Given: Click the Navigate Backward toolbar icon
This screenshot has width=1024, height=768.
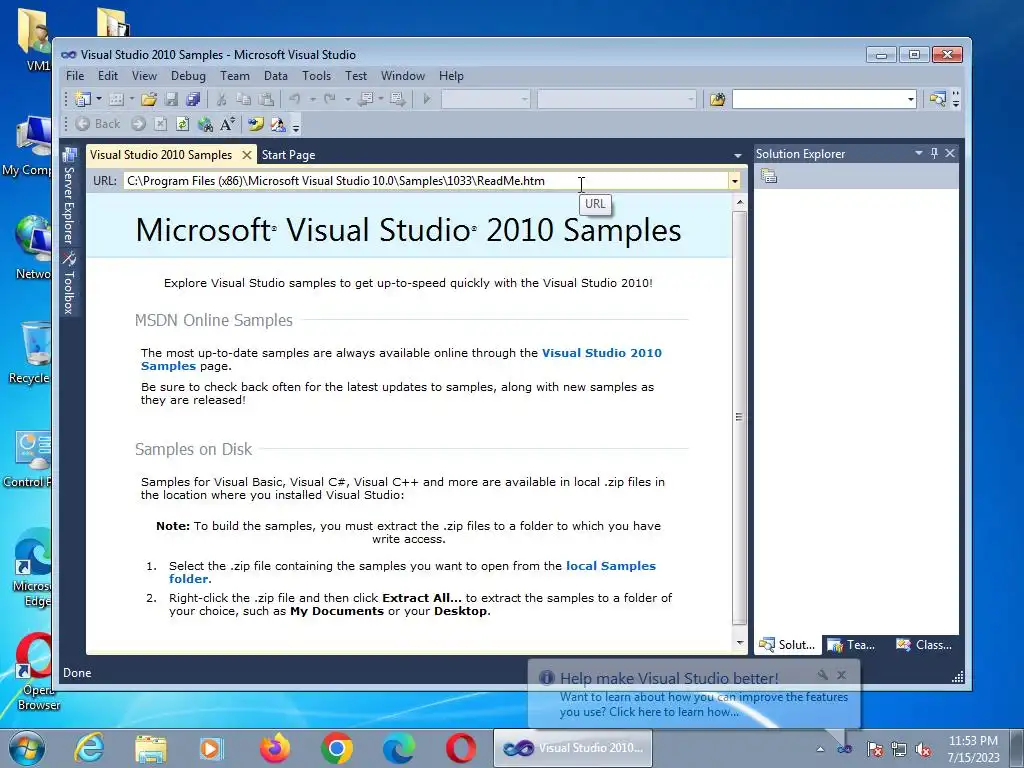Looking at the screenshot, I should coord(366,99).
